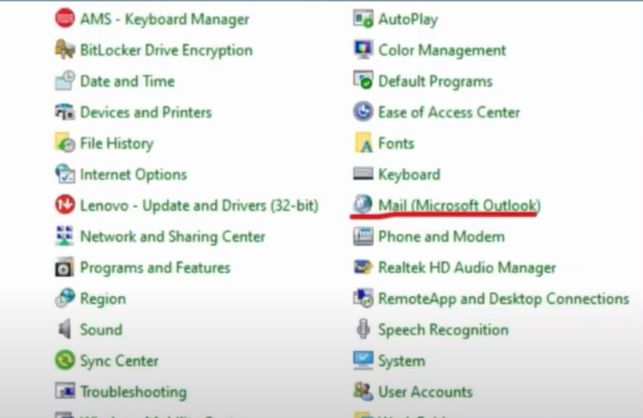
Task: Click the BitLocker Drive Encryption icon
Action: (x=65, y=50)
